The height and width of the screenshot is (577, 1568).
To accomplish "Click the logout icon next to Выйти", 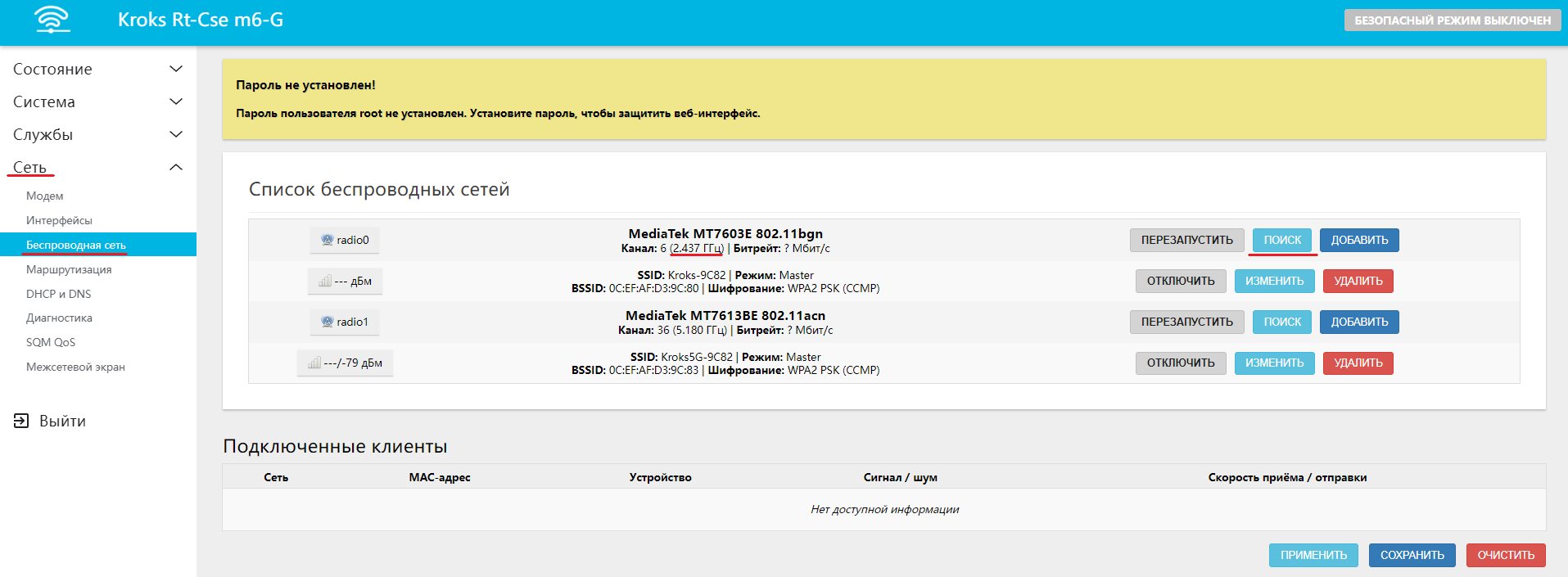I will (x=21, y=421).
